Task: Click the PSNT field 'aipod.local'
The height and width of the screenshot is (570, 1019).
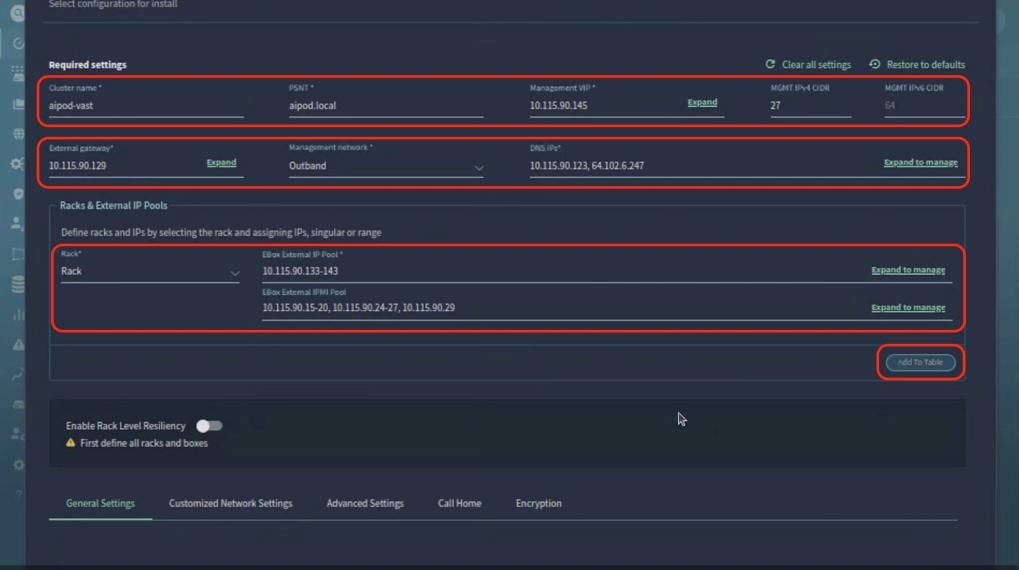Action: click(x=386, y=105)
